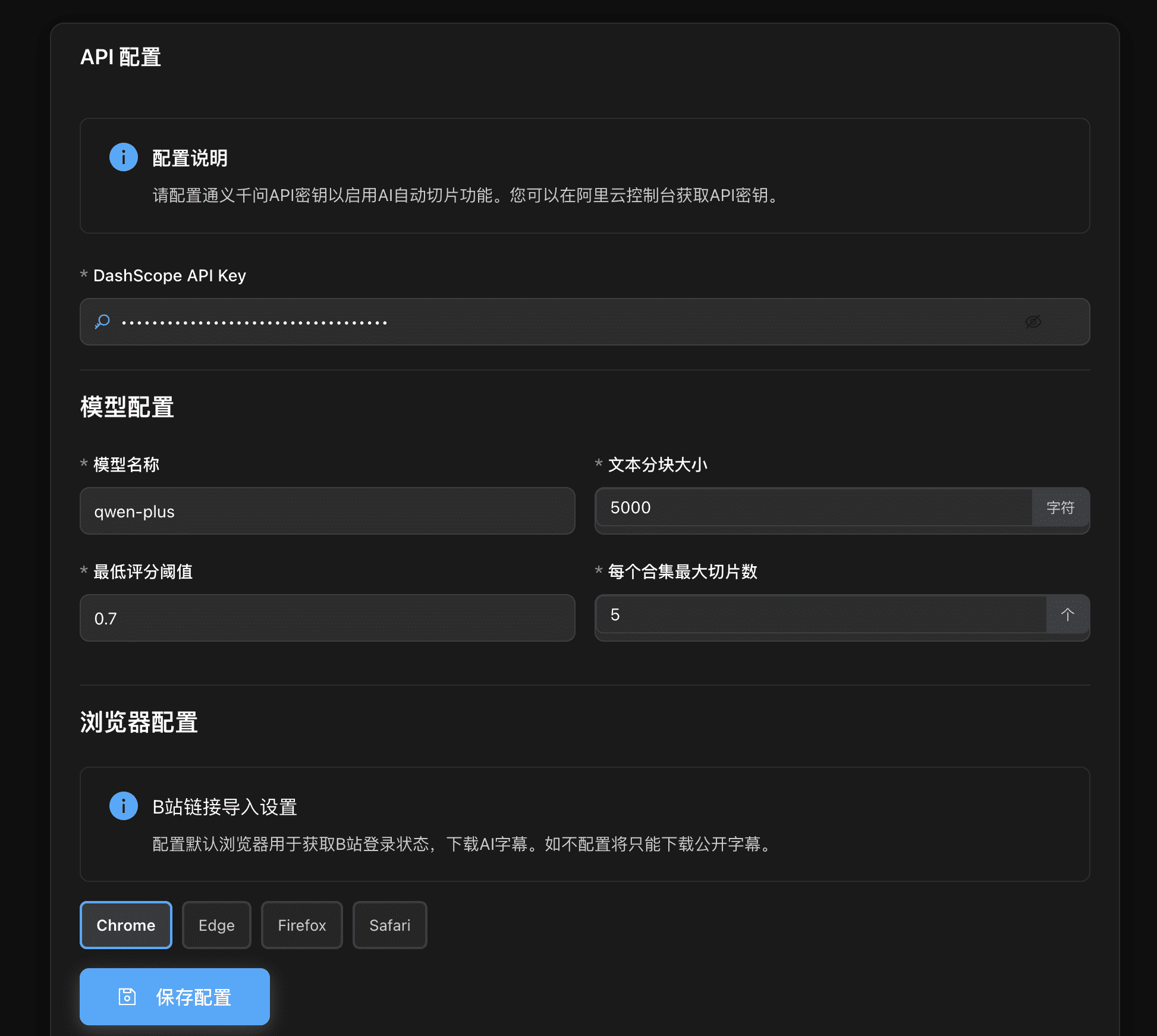Image resolution: width=1157 pixels, height=1036 pixels.
Task: Select Edge browser option
Action: 216,925
